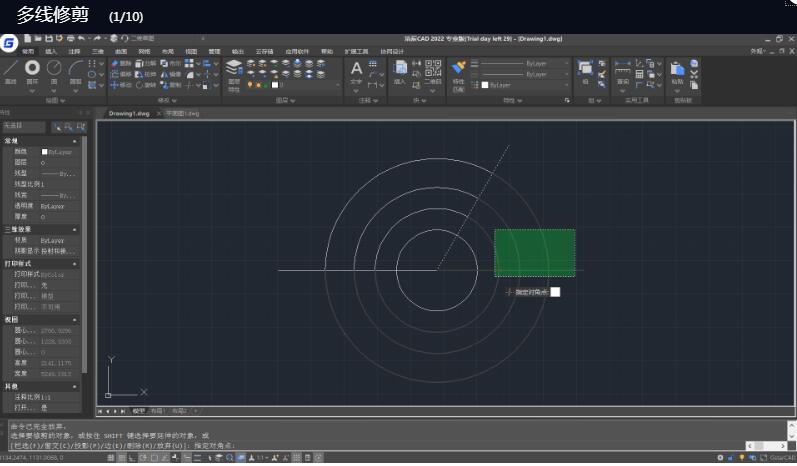Open the 插入 ribbon tab
797x466 pixels.
pyautogui.click(x=51, y=51)
